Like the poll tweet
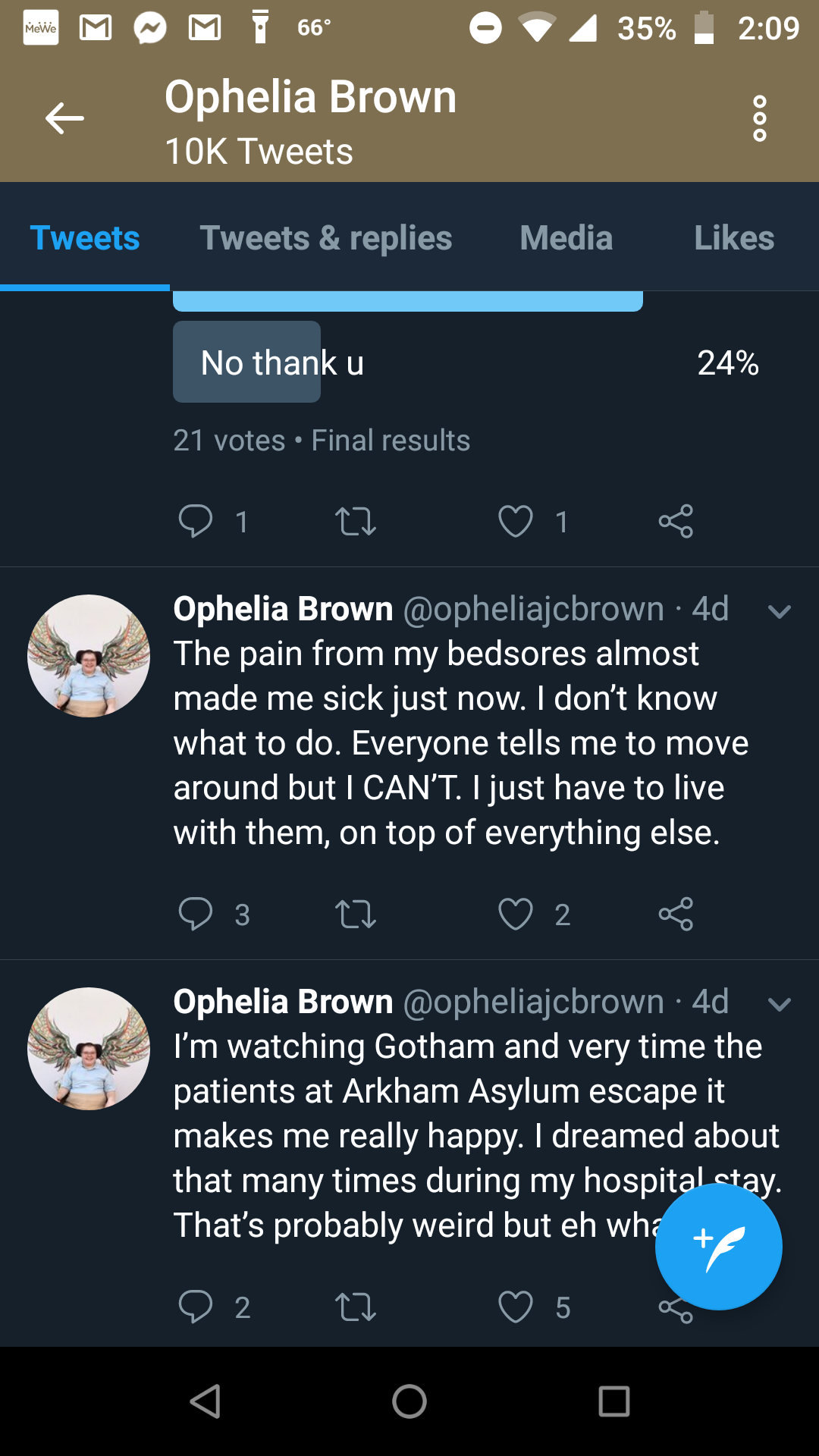The height and width of the screenshot is (1456, 819). (516, 521)
